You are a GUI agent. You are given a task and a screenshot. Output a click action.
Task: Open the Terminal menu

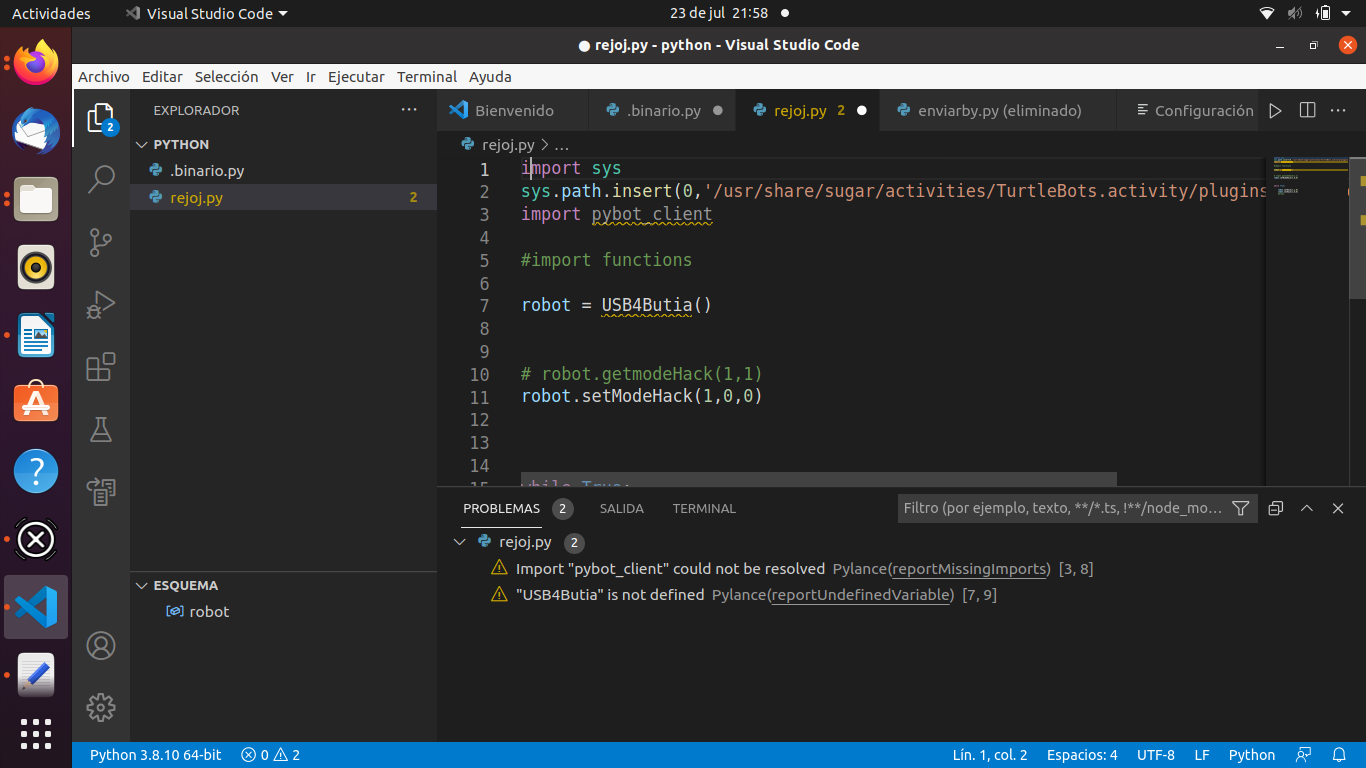(x=426, y=77)
